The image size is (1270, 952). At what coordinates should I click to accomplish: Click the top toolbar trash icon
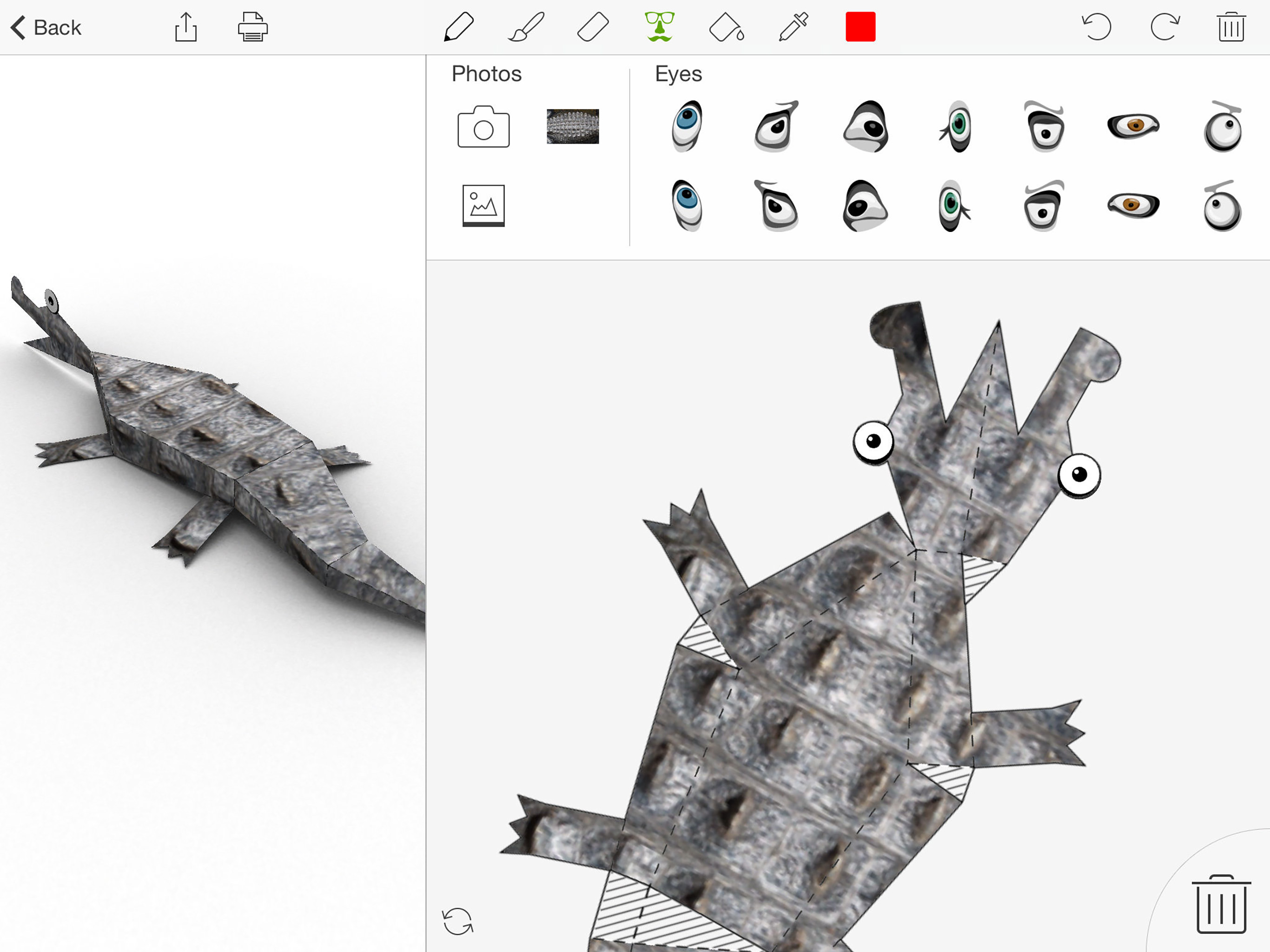1231,27
